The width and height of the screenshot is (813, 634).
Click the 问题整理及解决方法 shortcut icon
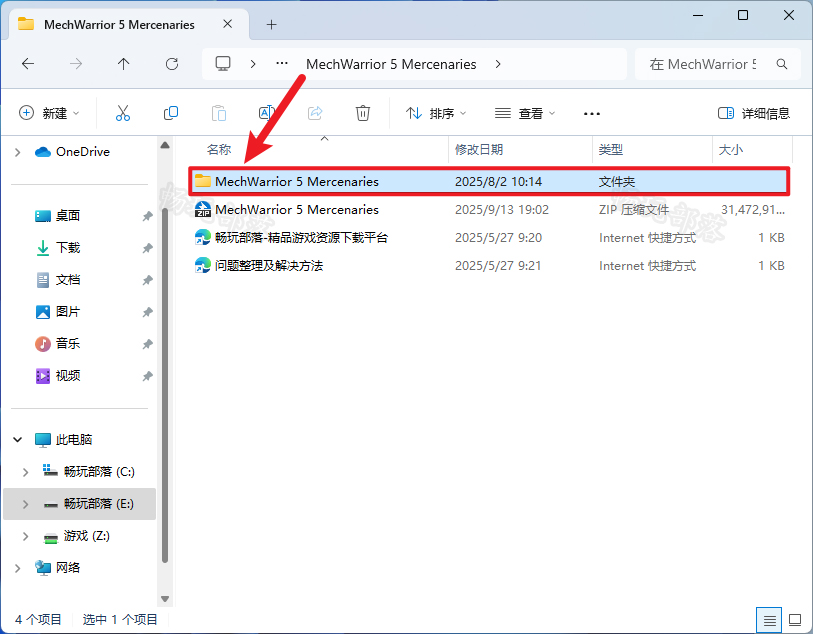pyautogui.click(x=203, y=265)
